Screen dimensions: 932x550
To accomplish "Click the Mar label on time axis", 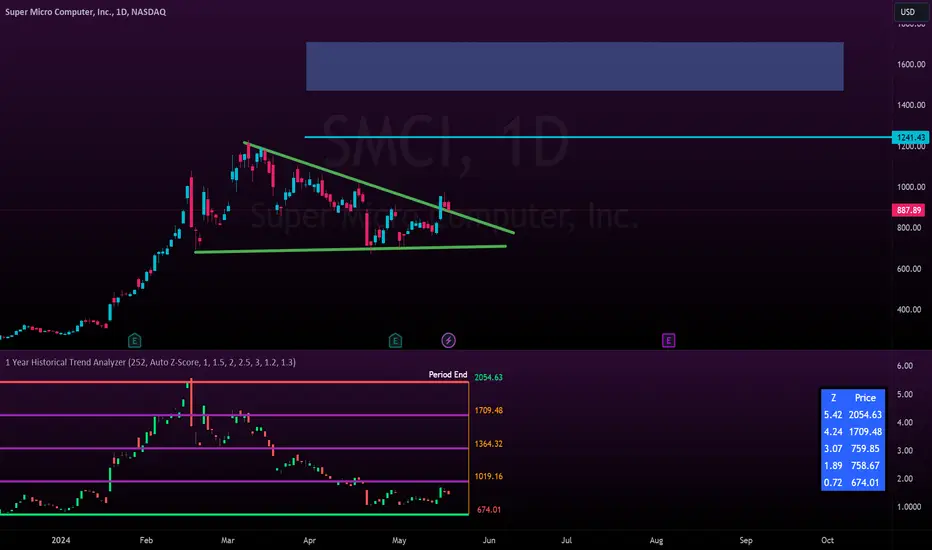I will (228, 540).
